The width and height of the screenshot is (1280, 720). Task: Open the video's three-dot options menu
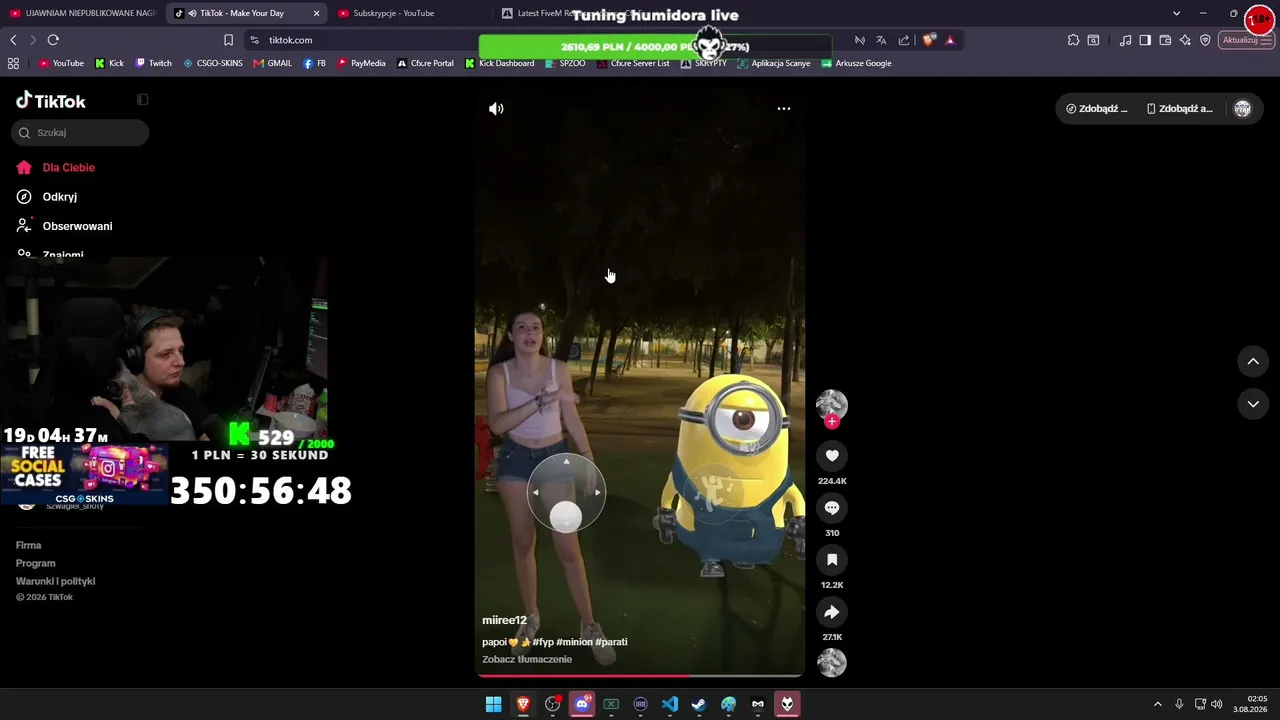(784, 108)
